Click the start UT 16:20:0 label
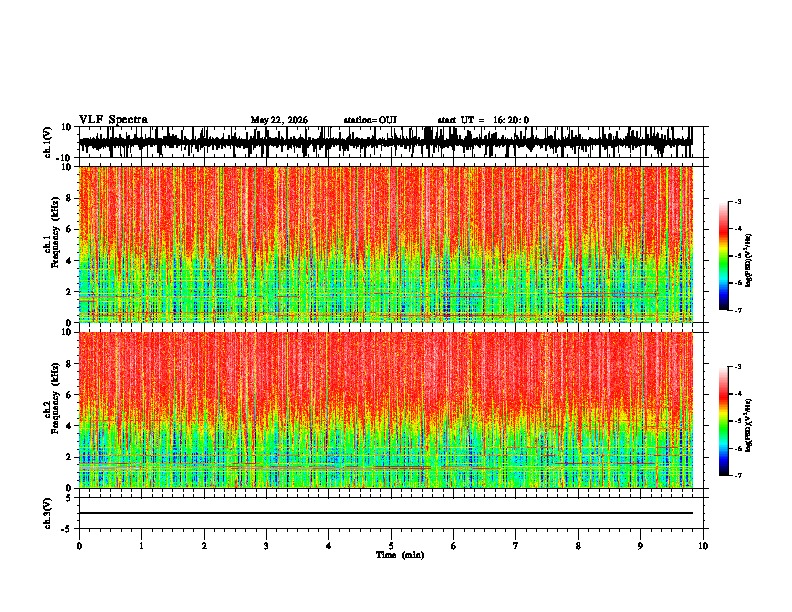 click(483, 120)
